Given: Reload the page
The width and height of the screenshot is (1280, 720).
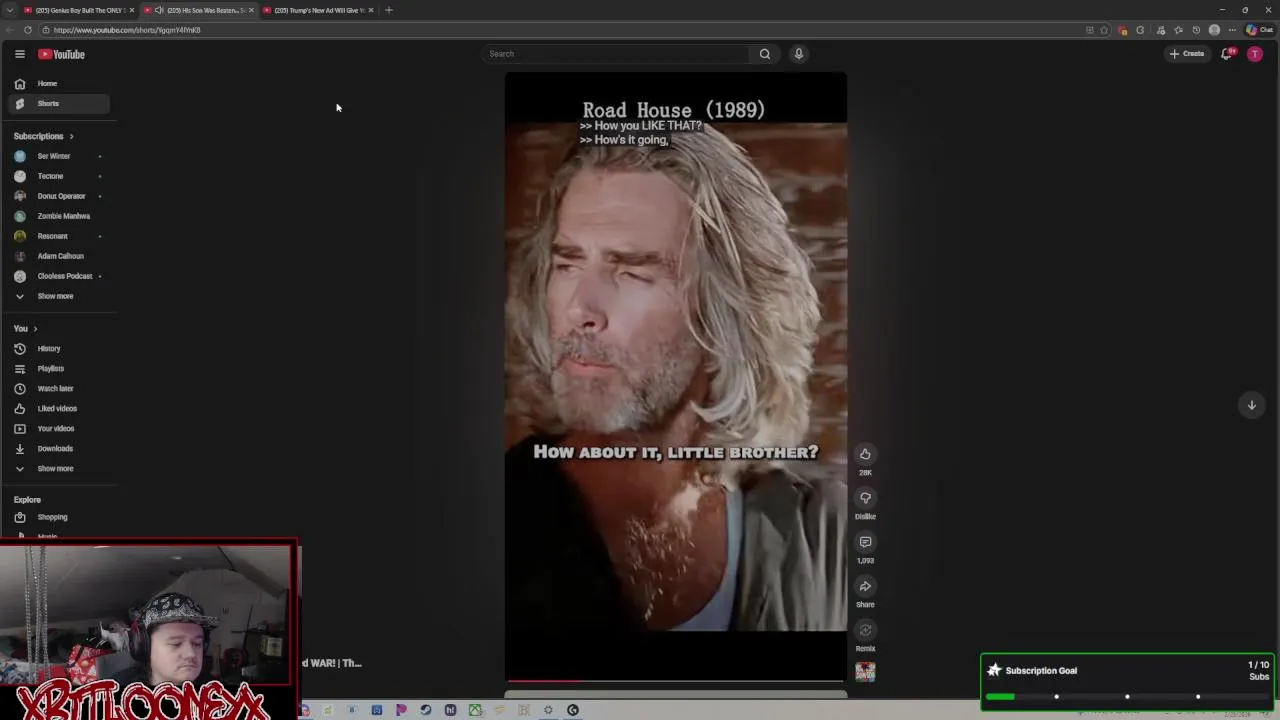Looking at the screenshot, I should tap(28, 30).
